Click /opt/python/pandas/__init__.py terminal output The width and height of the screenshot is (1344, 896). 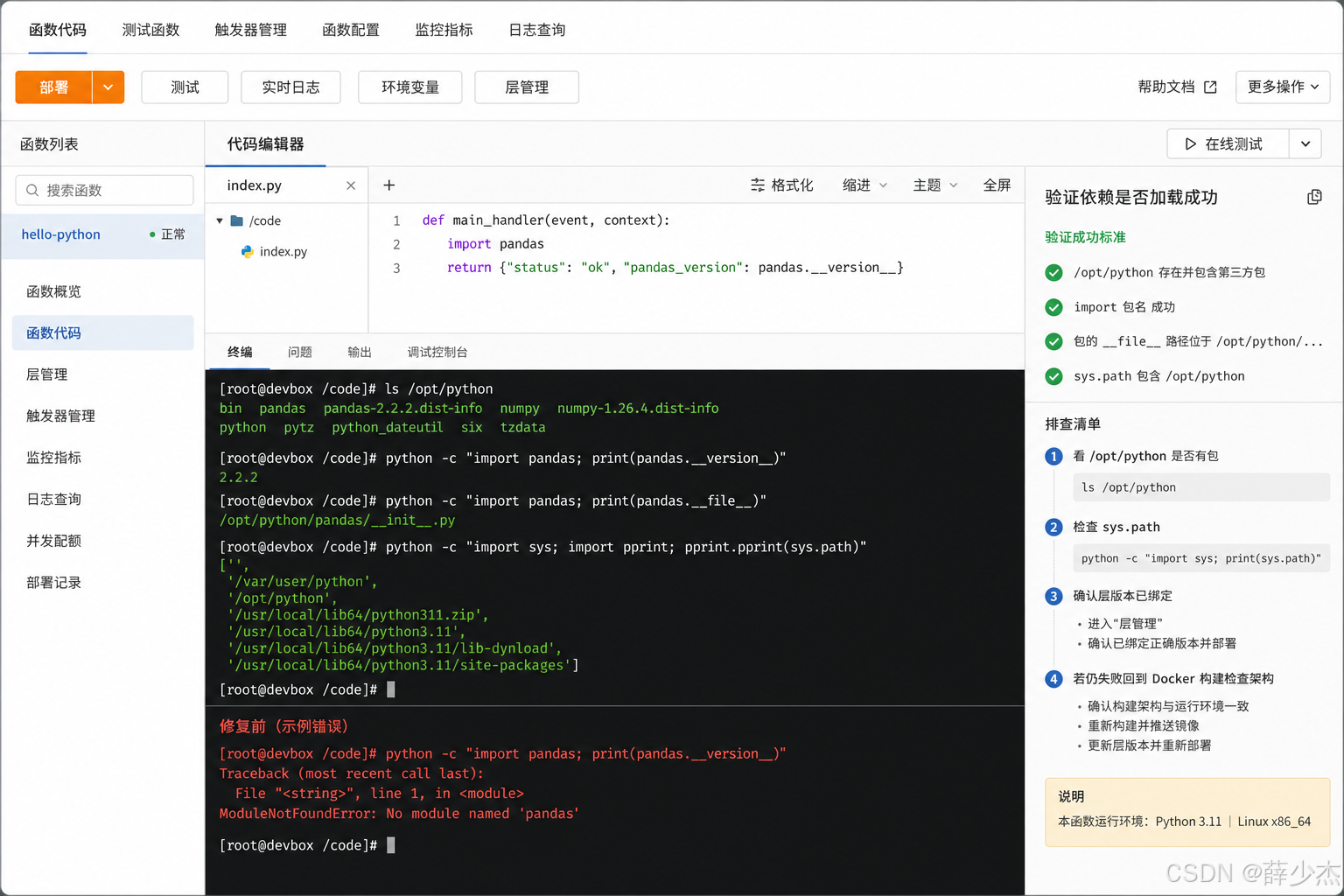coord(337,520)
